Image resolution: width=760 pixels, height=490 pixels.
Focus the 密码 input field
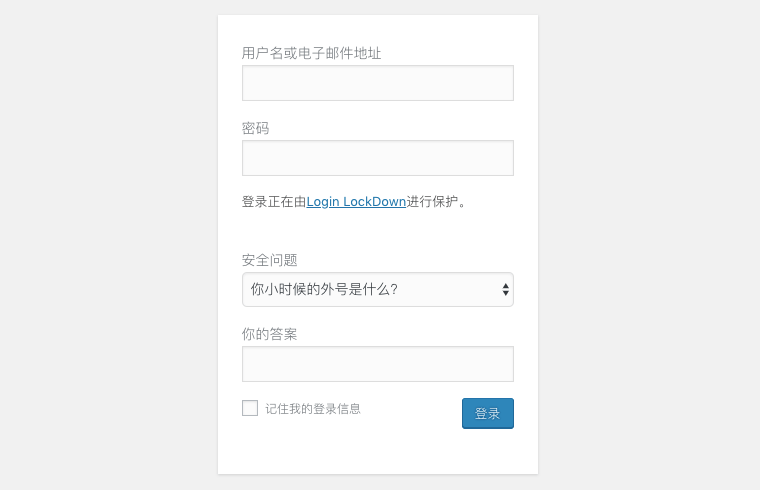[378, 158]
